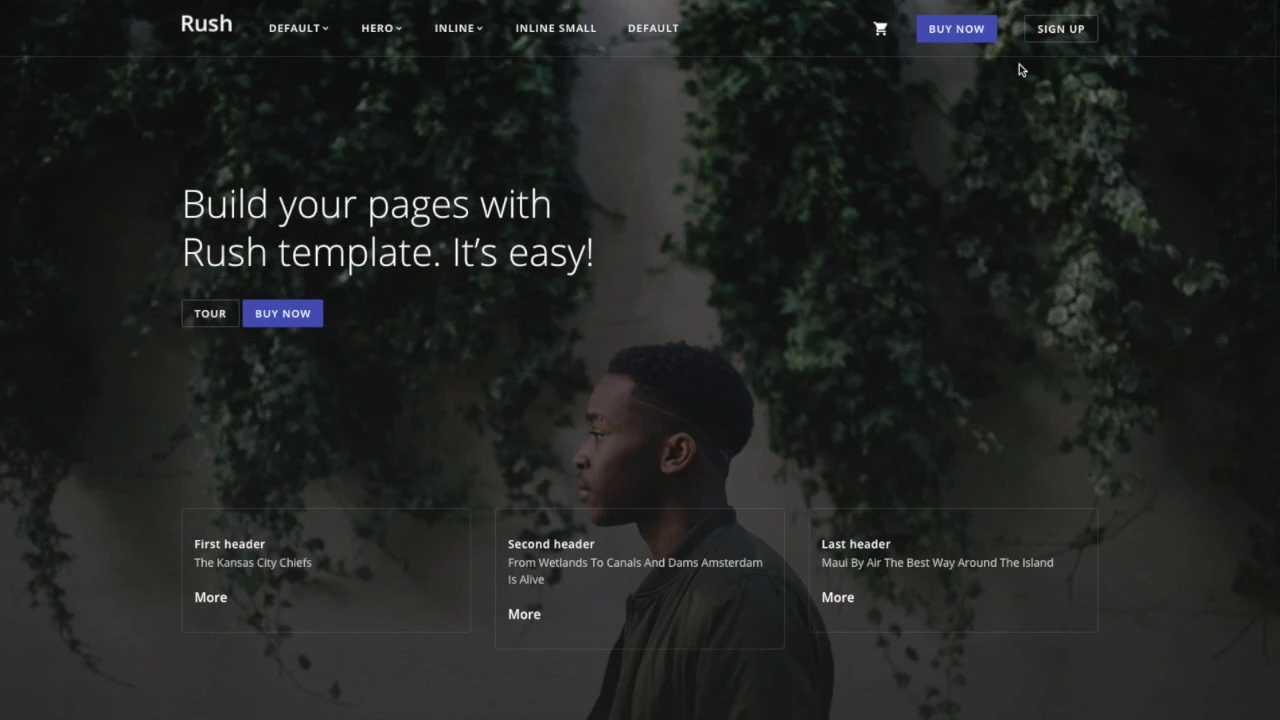Select the 'Second header' card title
Image resolution: width=1280 pixels, height=720 pixels.
(x=551, y=544)
